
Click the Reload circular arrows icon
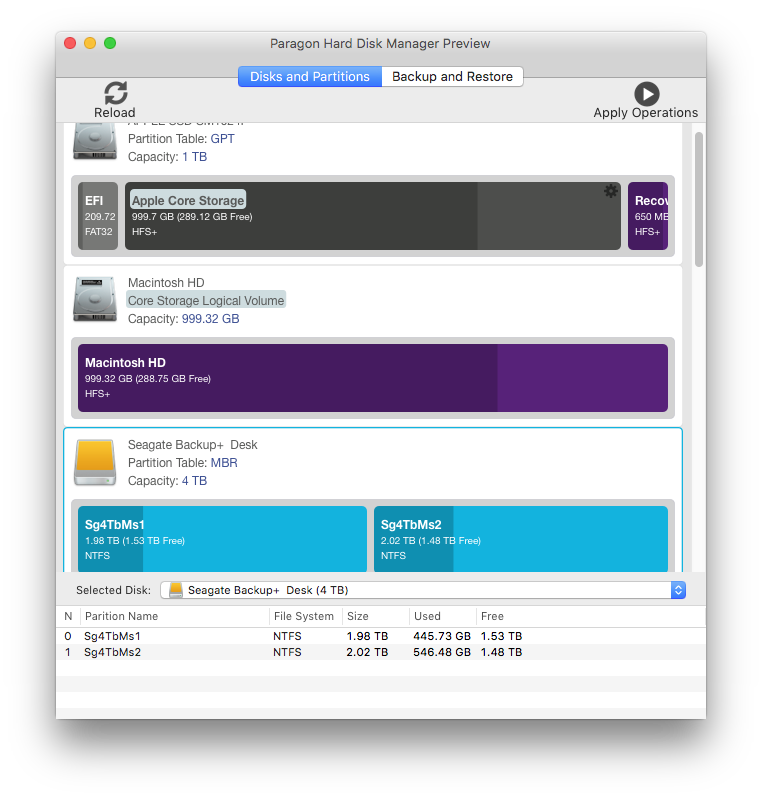pyautogui.click(x=116, y=93)
